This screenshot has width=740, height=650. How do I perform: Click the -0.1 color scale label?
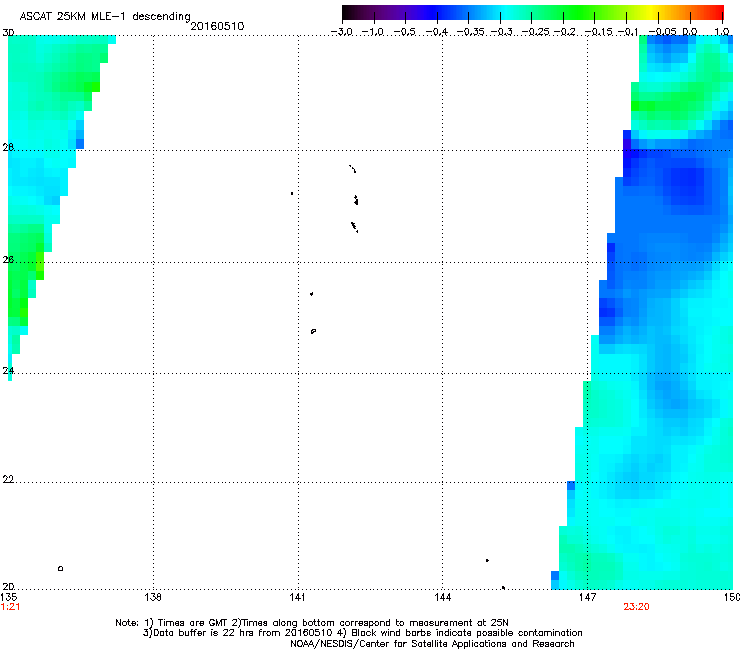point(628,32)
